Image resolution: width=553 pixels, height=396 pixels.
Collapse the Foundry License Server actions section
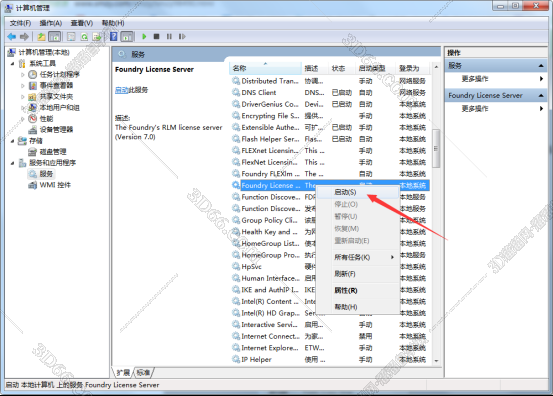(x=541, y=95)
